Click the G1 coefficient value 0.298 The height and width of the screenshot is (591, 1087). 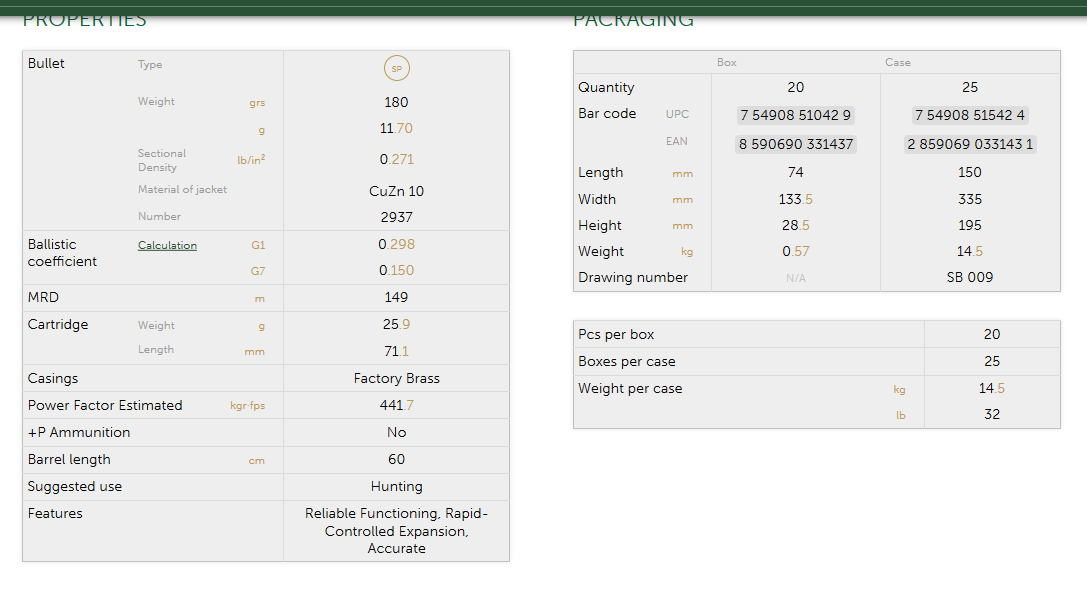click(x=396, y=244)
